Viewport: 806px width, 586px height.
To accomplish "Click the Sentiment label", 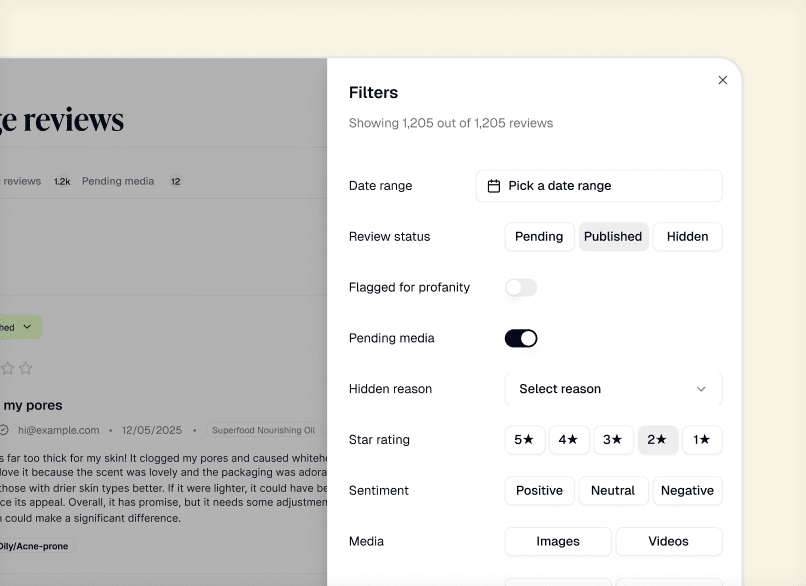I will point(379,491).
